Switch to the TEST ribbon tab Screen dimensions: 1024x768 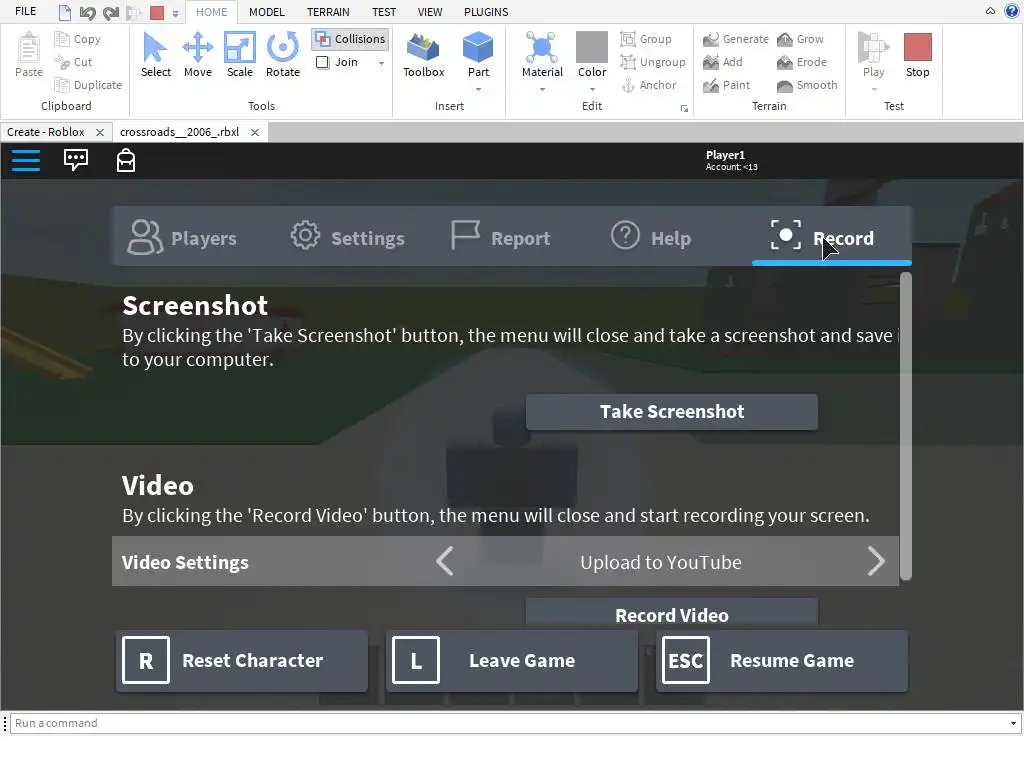point(384,12)
